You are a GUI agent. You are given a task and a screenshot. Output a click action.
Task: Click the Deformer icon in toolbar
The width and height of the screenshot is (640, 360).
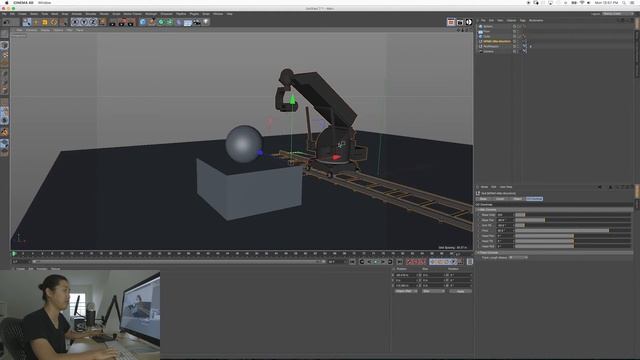pyautogui.click(x=179, y=22)
